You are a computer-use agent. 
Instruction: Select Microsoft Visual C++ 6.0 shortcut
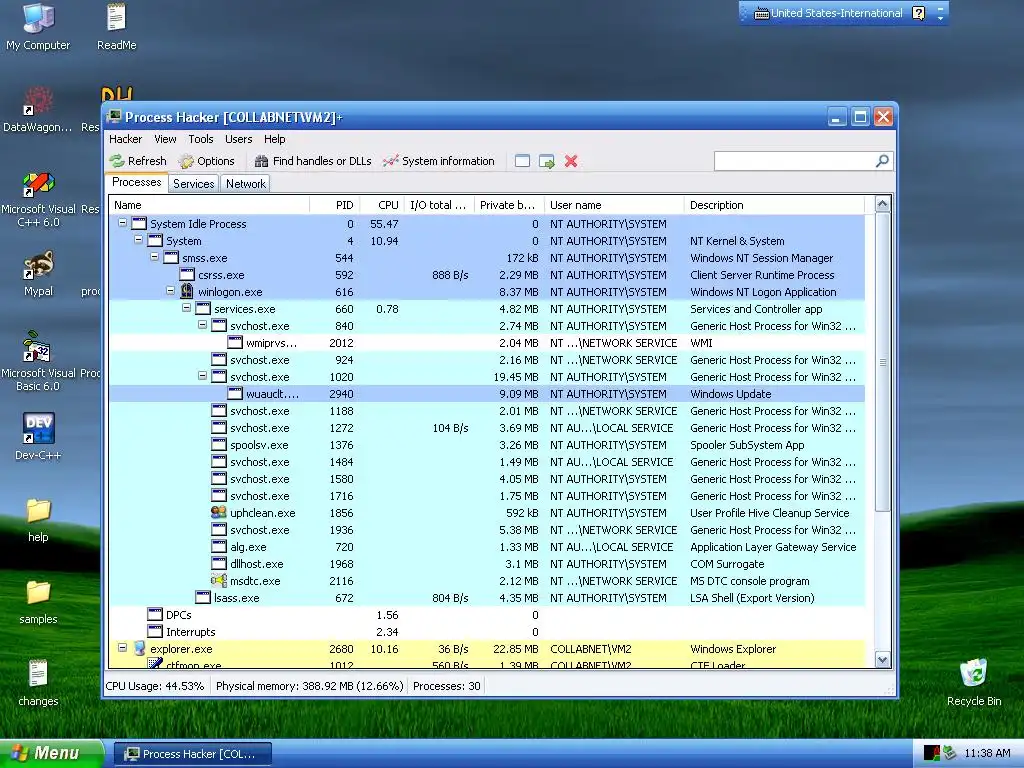[x=38, y=199]
